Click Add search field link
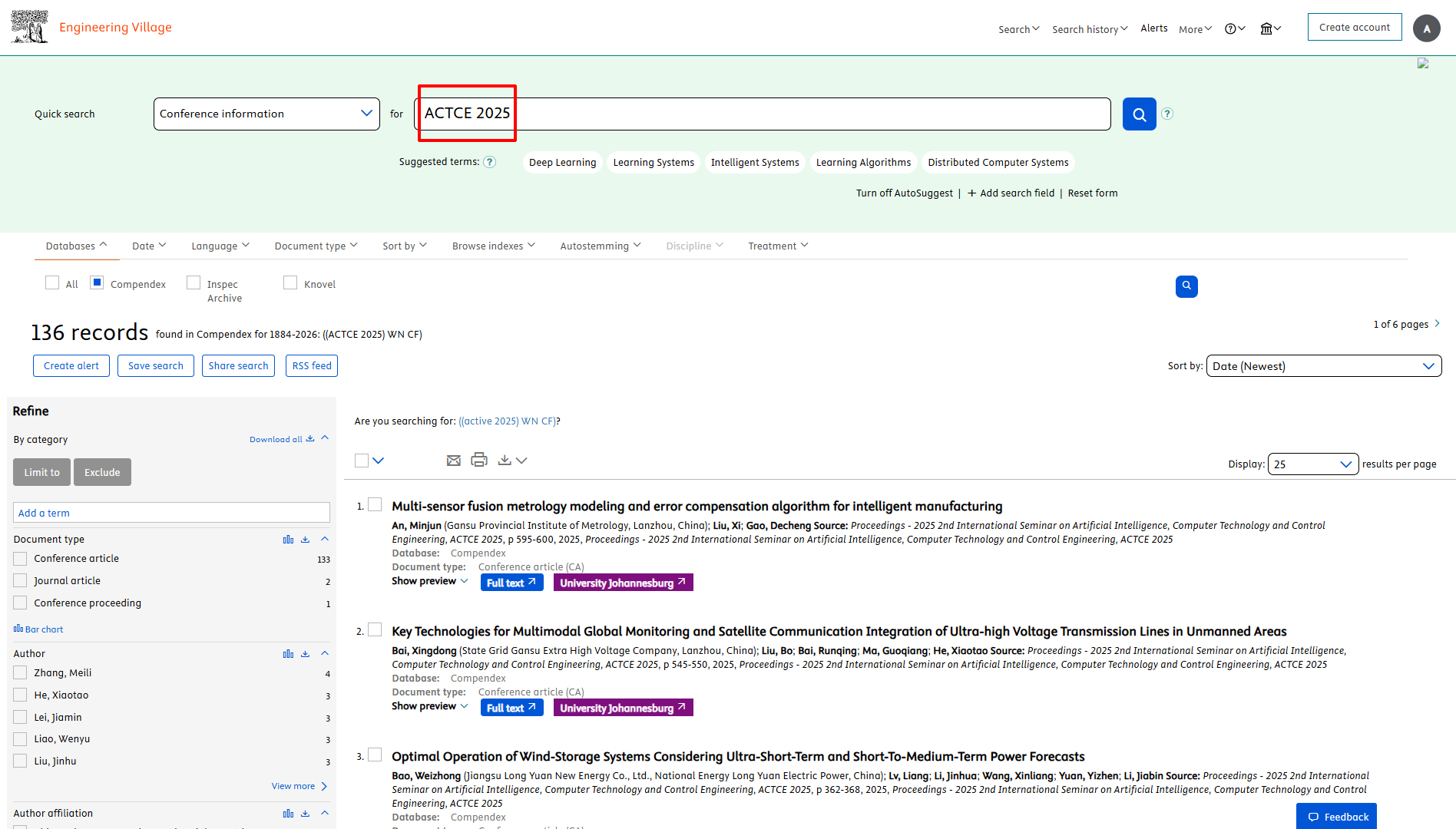 click(1011, 193)
